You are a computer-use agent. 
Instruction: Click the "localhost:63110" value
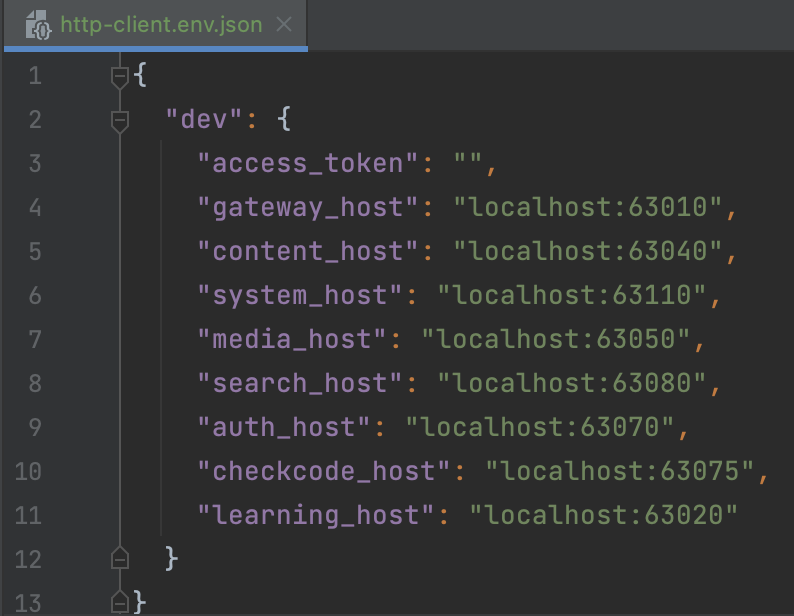[x=572, y=295]
